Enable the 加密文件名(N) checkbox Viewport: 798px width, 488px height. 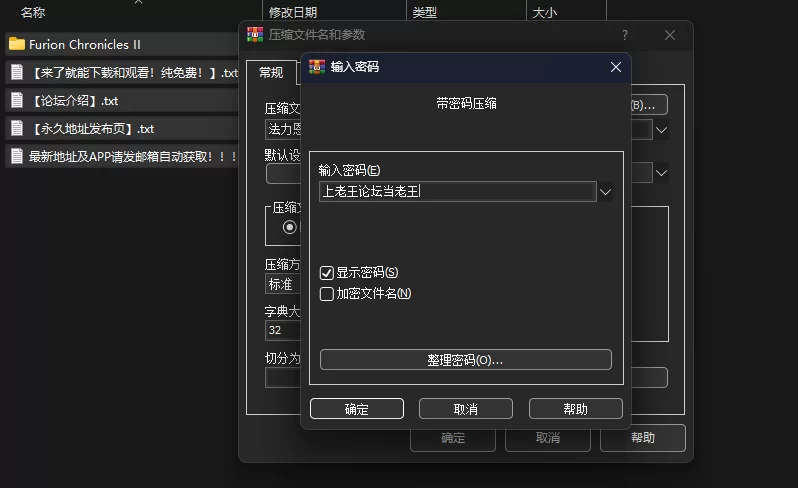(327, 294)
